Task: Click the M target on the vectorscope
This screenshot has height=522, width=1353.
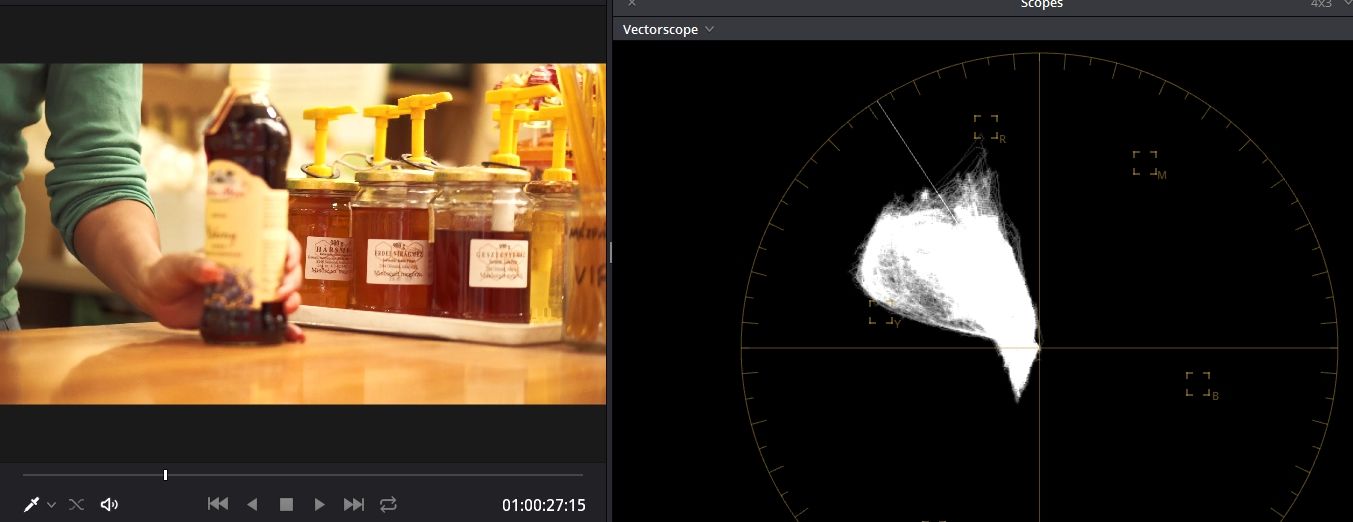Action: tap(1145, 163)
